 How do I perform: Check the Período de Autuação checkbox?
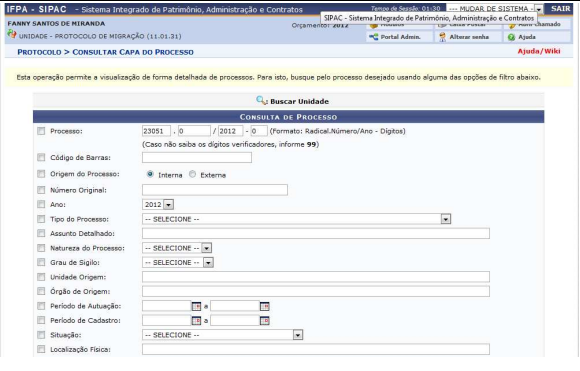pos(41,306)
